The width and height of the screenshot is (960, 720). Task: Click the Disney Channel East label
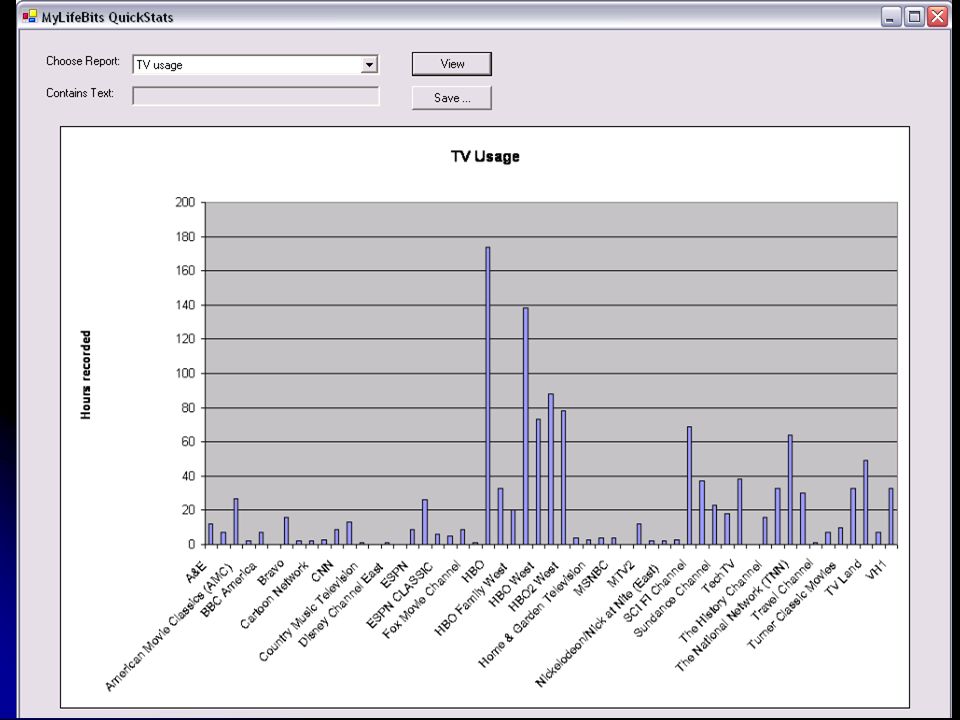tap(341, 605)
